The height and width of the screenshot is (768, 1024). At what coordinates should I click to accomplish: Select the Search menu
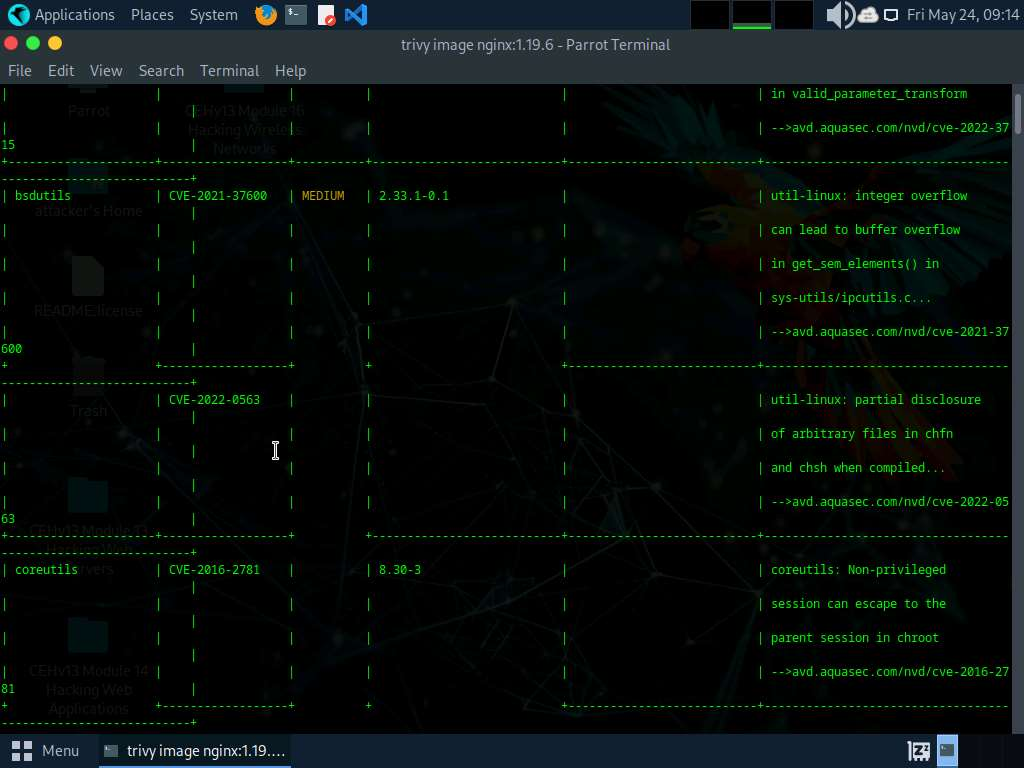[161, 71]
